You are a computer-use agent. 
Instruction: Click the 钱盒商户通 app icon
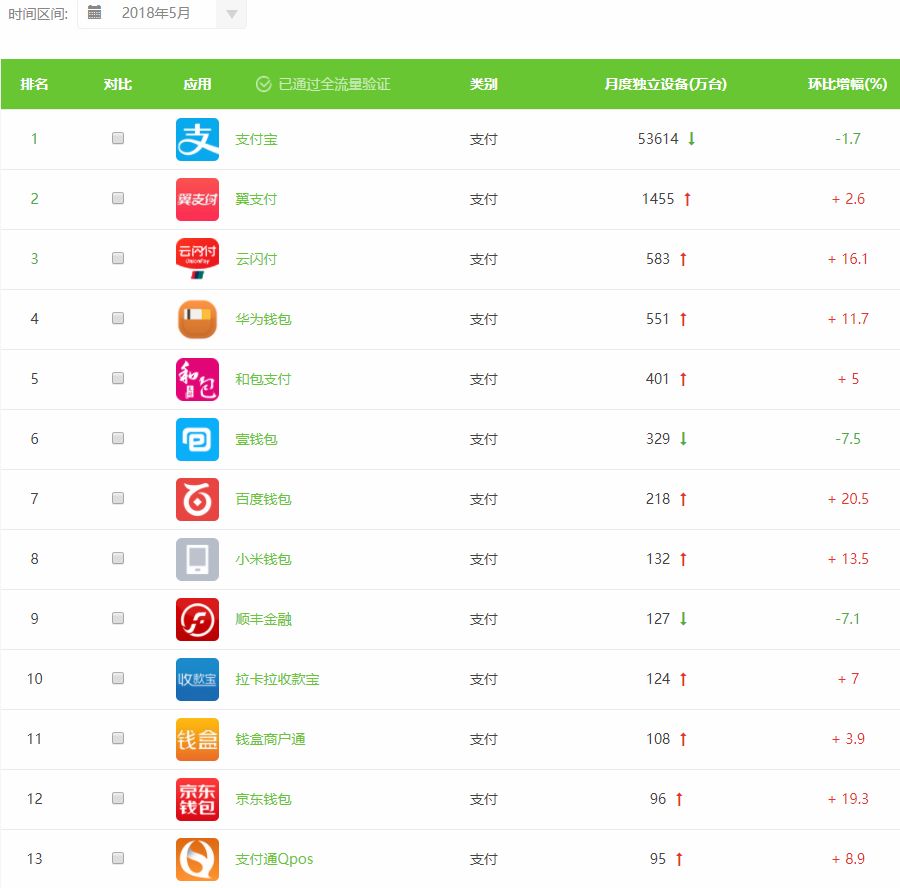pos(197,739)
